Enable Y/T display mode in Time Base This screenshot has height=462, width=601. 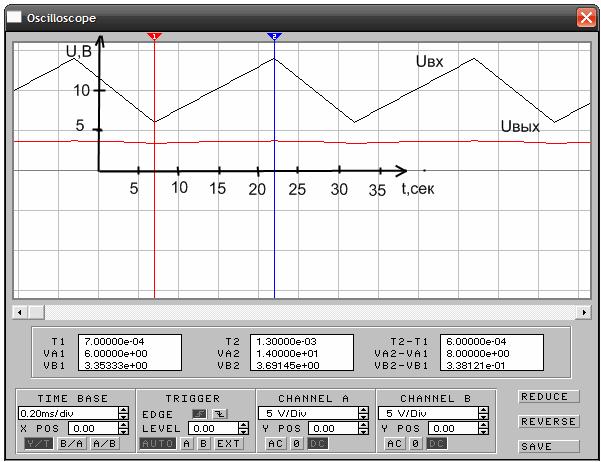coord(35,443)
